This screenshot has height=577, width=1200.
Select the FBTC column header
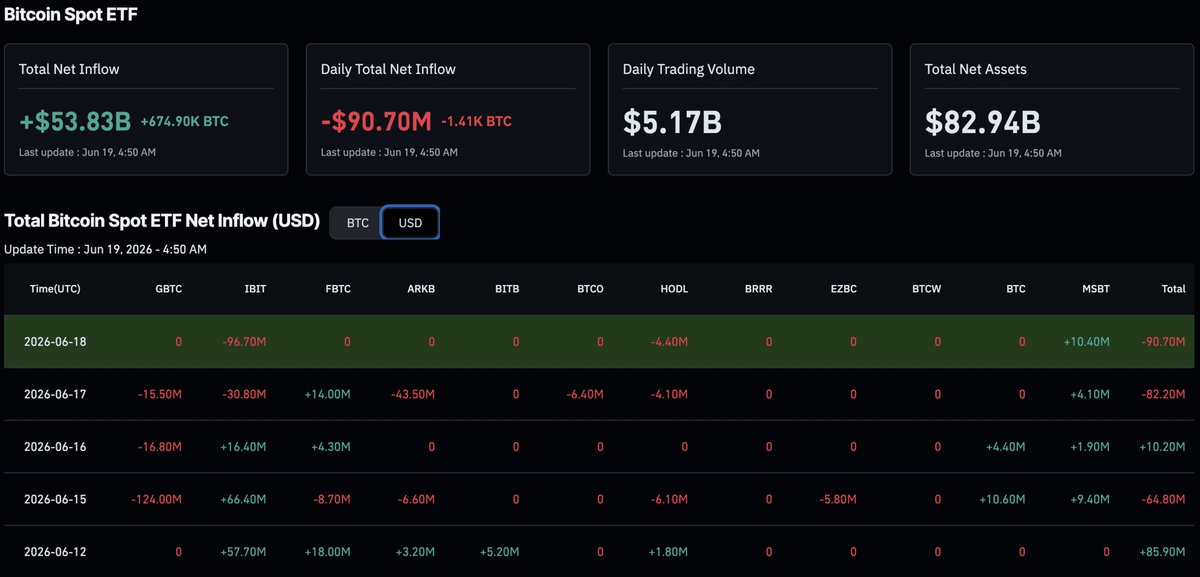coord(337,289)
